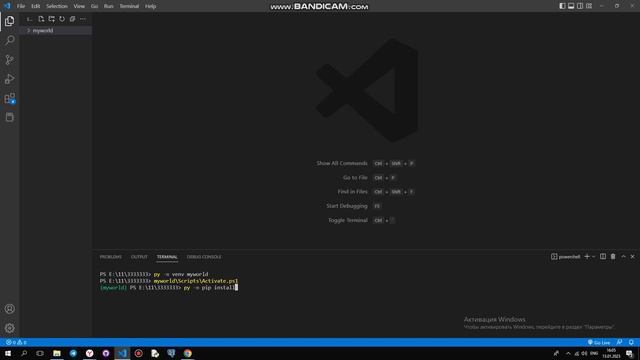Create a new terminal with plus icon

(587, 256)
